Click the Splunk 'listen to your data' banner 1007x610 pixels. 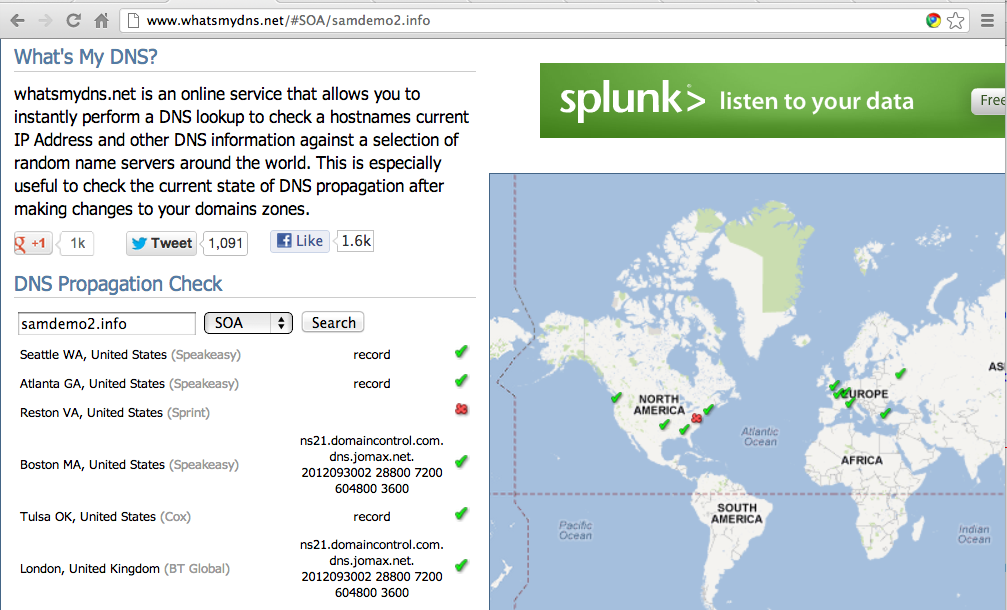[773, 100]
